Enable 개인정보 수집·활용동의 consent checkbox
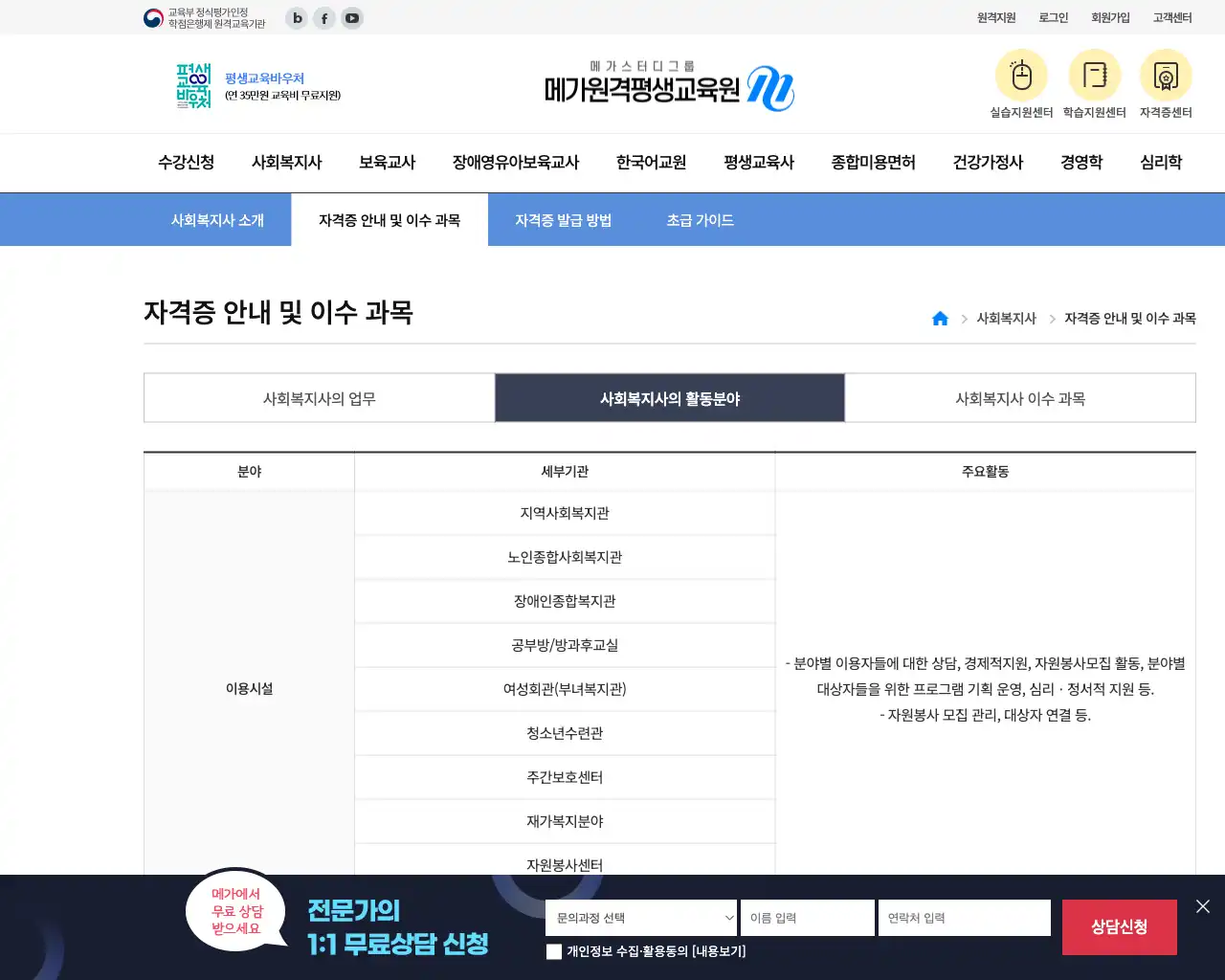Image resolution: width=1225 pixels, height=980 pixels. (553, 951)
